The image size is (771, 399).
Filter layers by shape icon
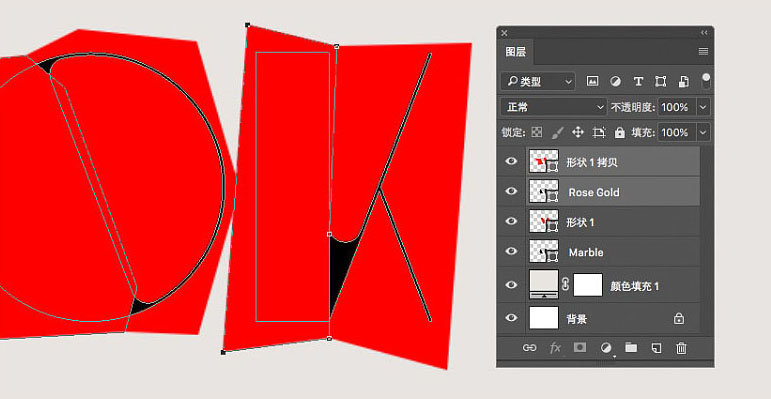click(660, 82)
